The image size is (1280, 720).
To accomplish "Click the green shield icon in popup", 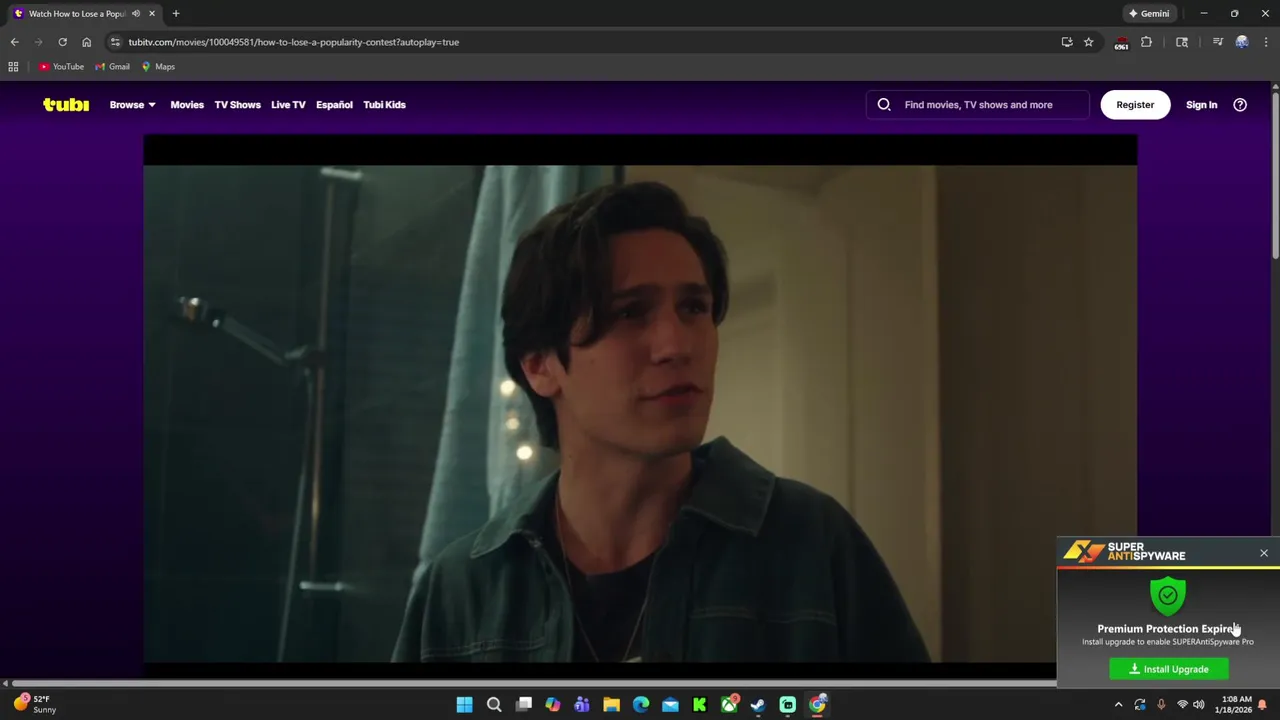I will pyautogui.click(x=1168, y=596).
